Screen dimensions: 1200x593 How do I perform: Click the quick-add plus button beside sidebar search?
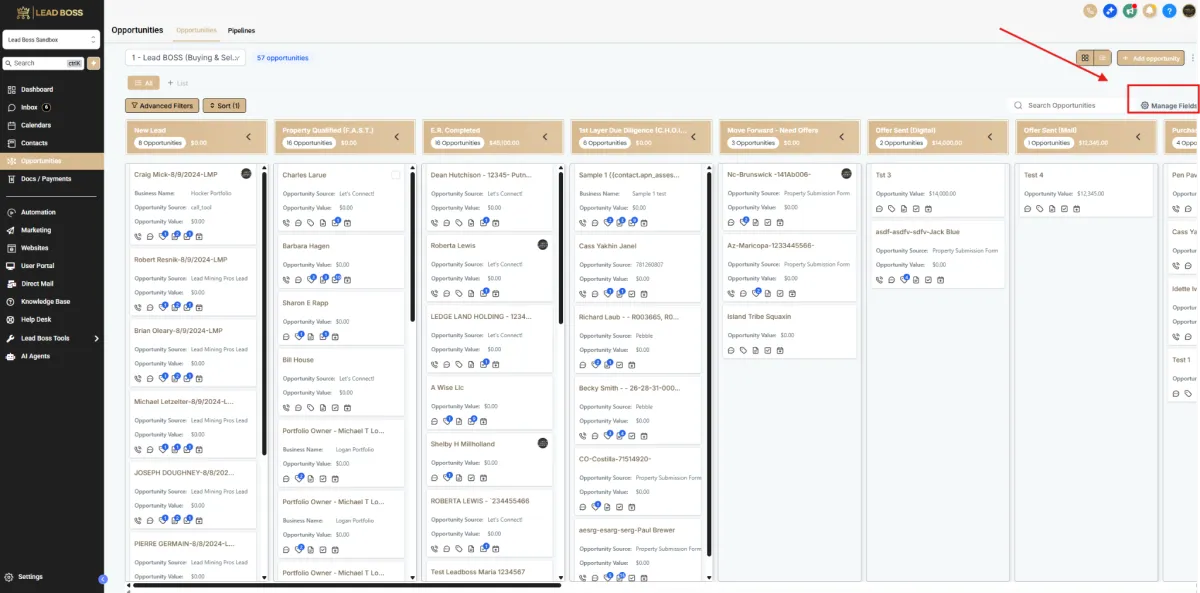[94, 63]
